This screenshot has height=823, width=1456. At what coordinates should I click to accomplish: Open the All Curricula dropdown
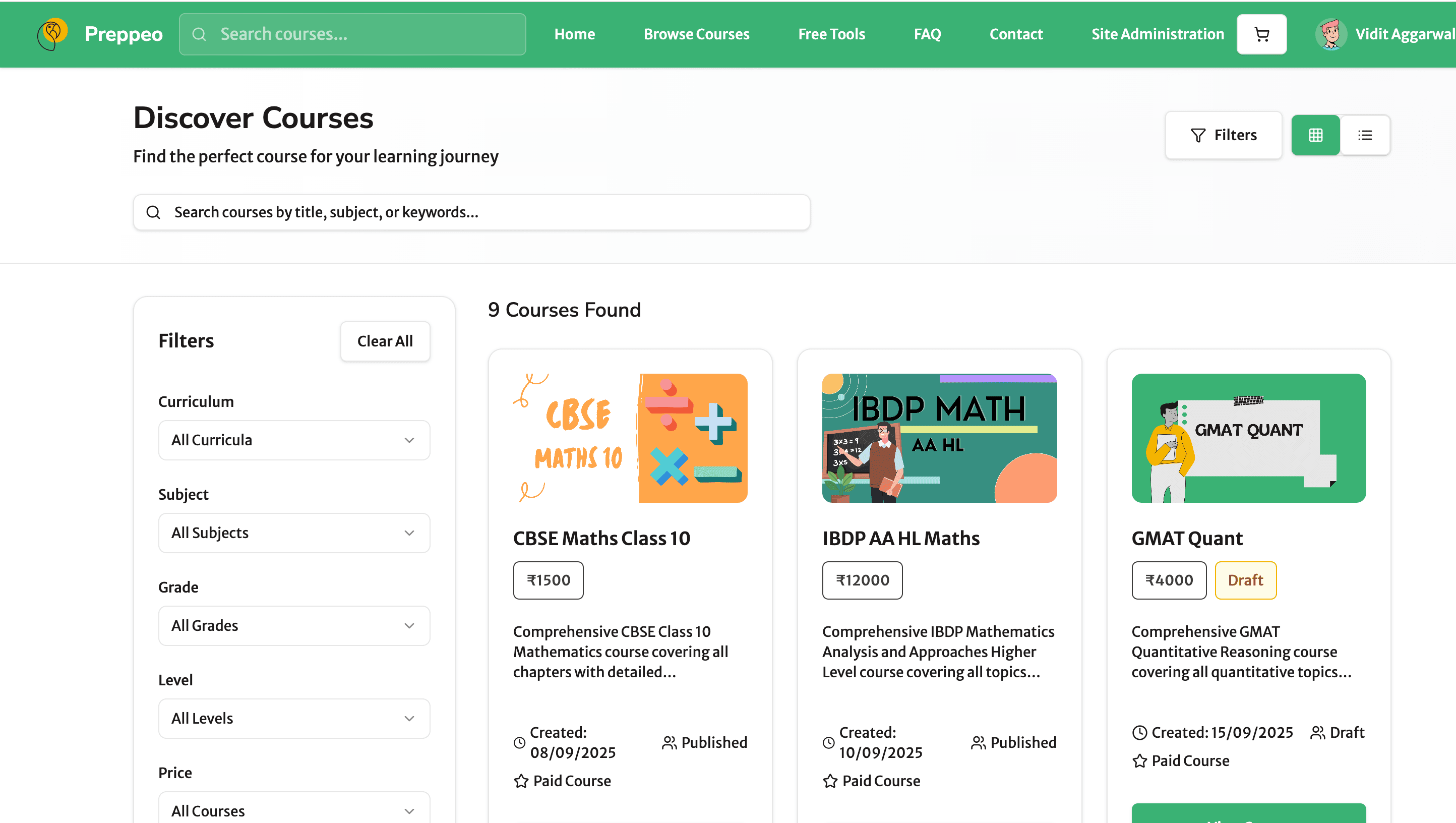294,440
